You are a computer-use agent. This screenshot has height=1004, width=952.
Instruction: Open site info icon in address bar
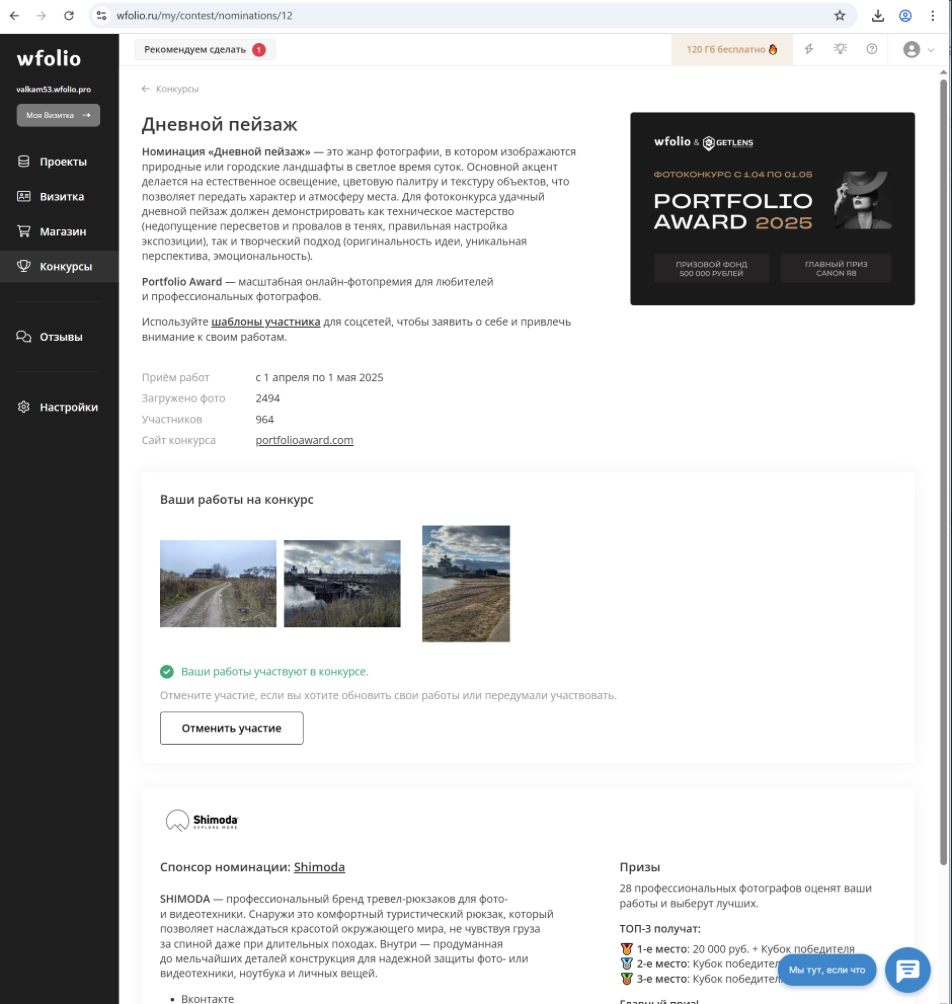click(101, 15)
